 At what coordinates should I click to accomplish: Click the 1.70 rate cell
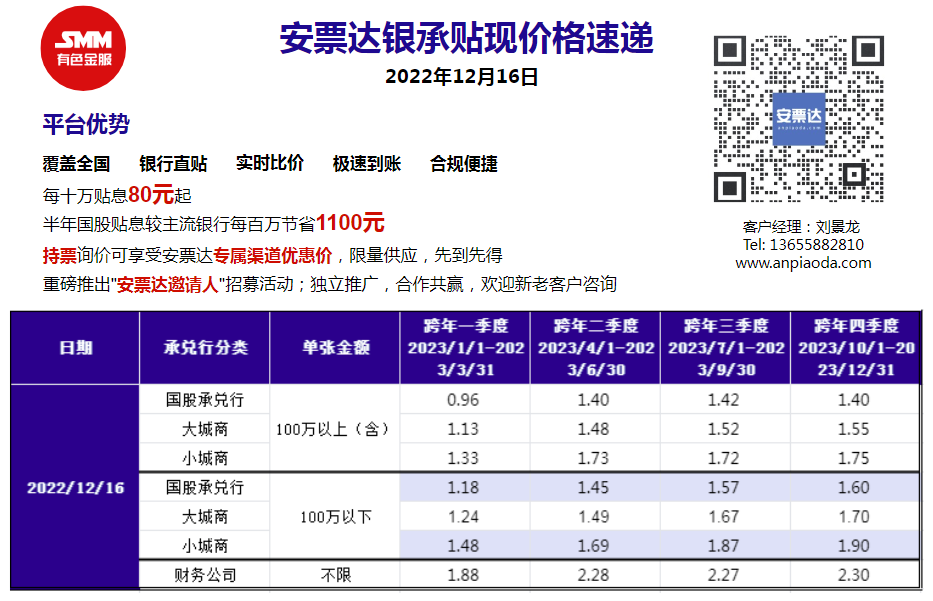click(854, 517)
